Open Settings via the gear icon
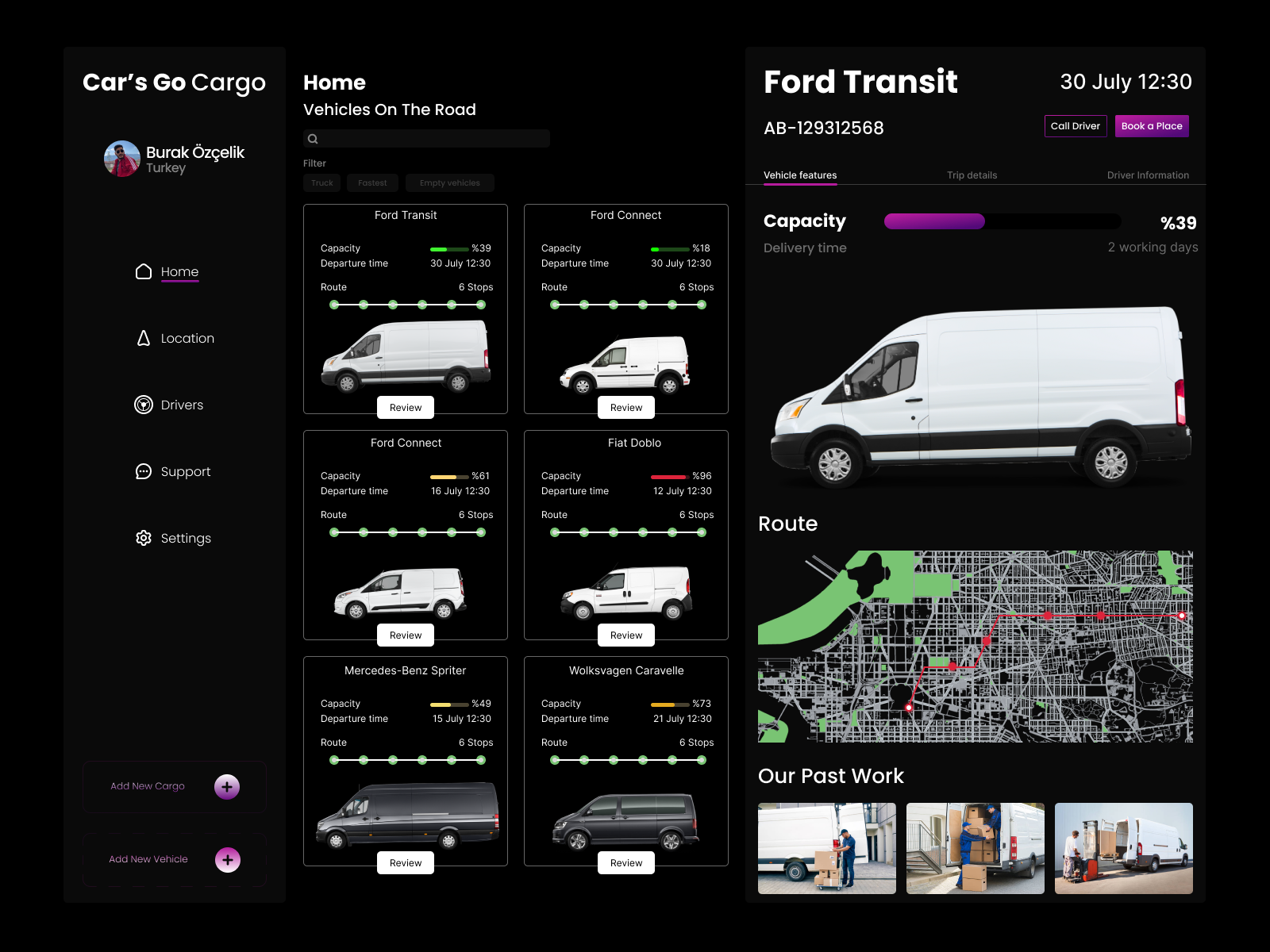This screenshot has height=952, width=1270. coord(143,538)
